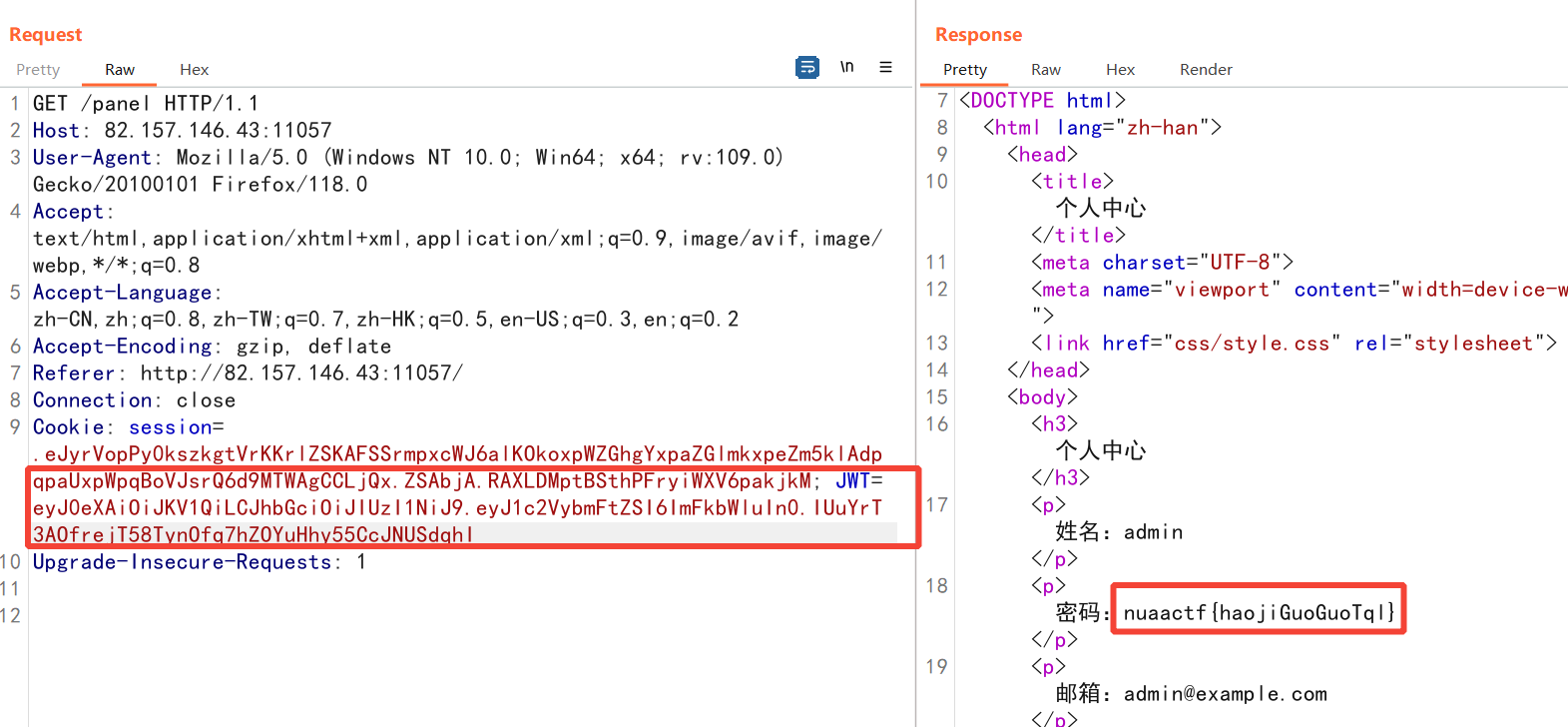Select the Response Pretty tab

click(x=964, y=70)
